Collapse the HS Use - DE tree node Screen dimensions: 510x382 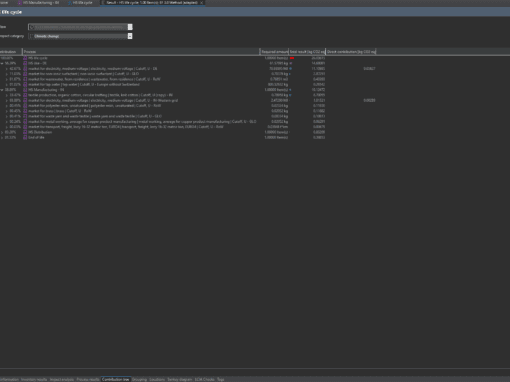coord(2,63)
